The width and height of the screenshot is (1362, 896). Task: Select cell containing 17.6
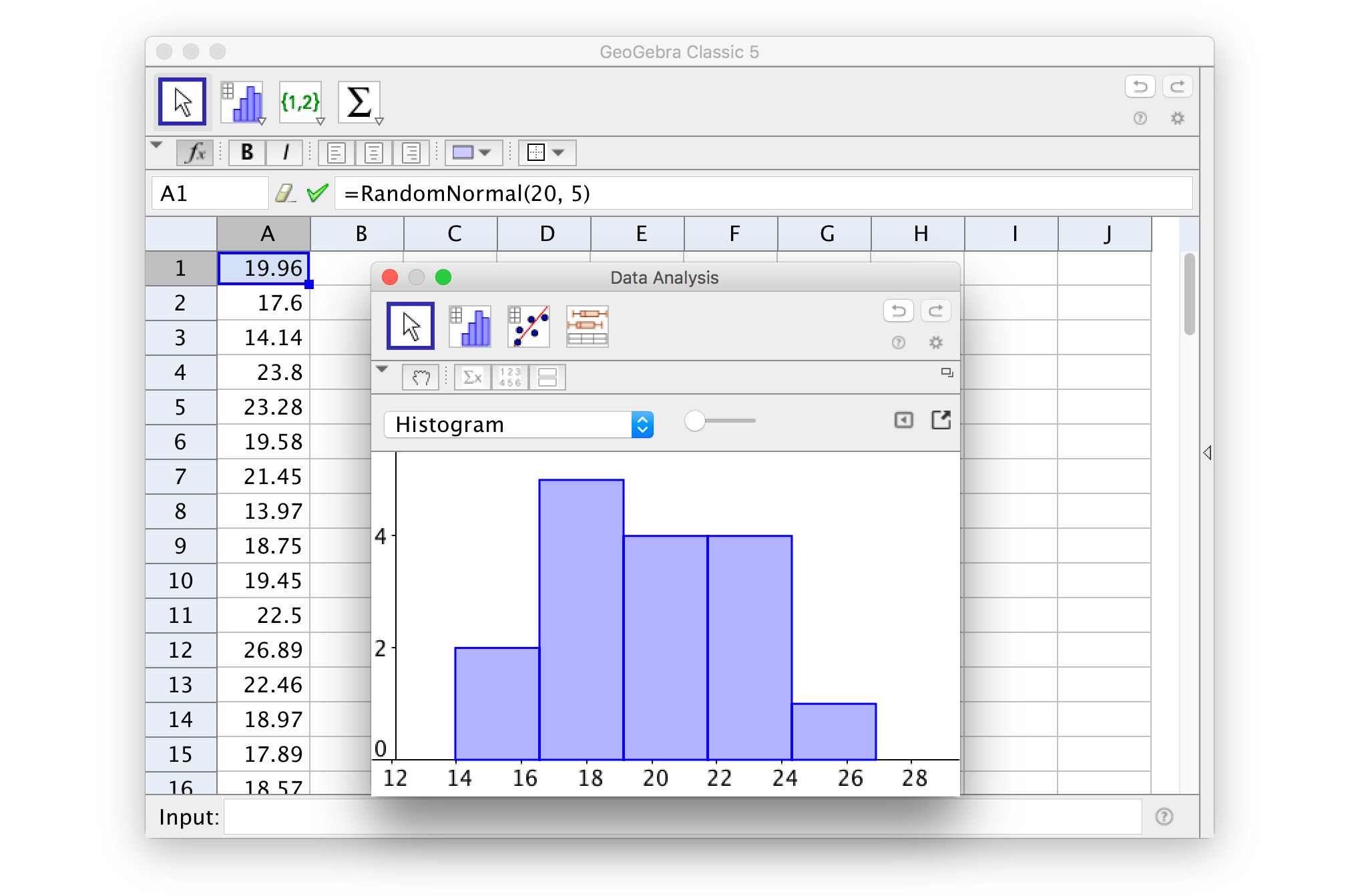click(264, 303)
